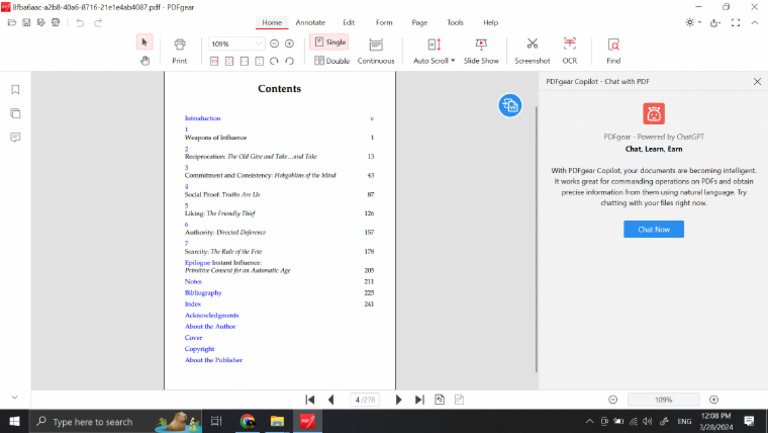Open the theme brightness dropdown
This screenshot has height=433, width=768.
pos(693,23)
